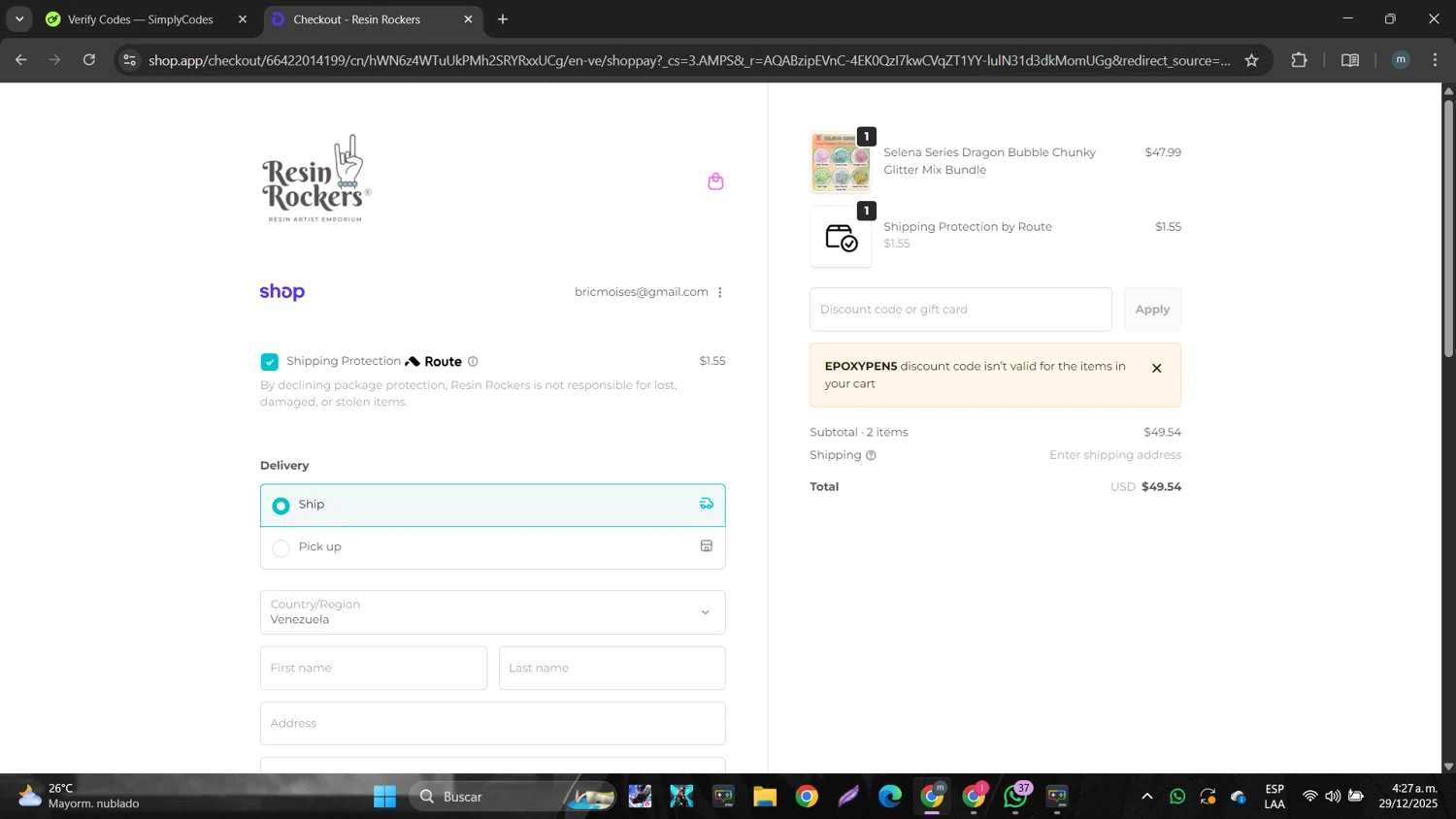Open volume control in system tray

point(1333,797)
